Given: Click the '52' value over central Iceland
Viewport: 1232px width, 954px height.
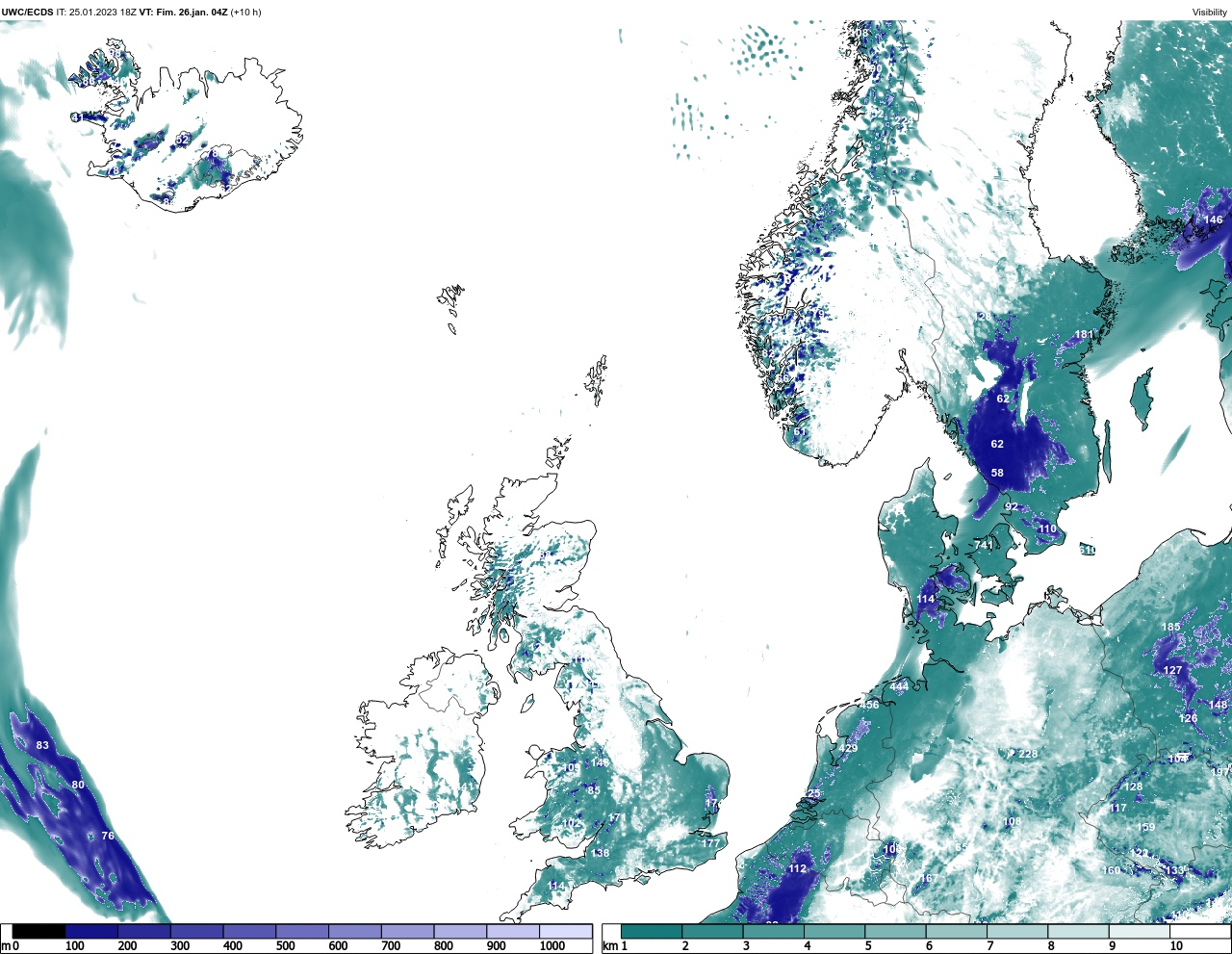Looking at the screenshot, I should (183, 141).
